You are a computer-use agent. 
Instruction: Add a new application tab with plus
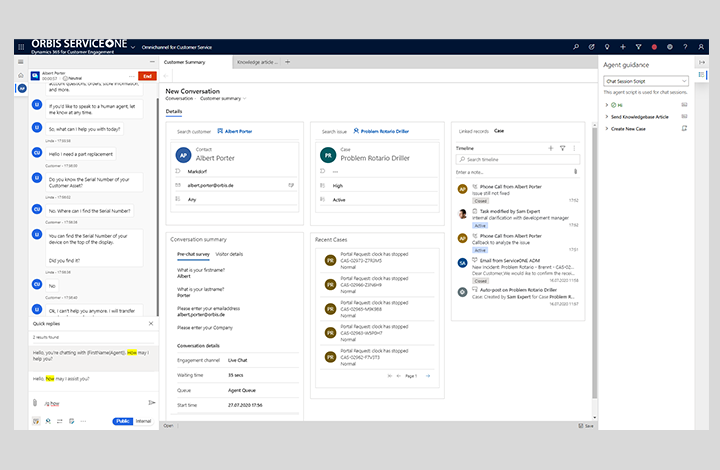(287, 62)
